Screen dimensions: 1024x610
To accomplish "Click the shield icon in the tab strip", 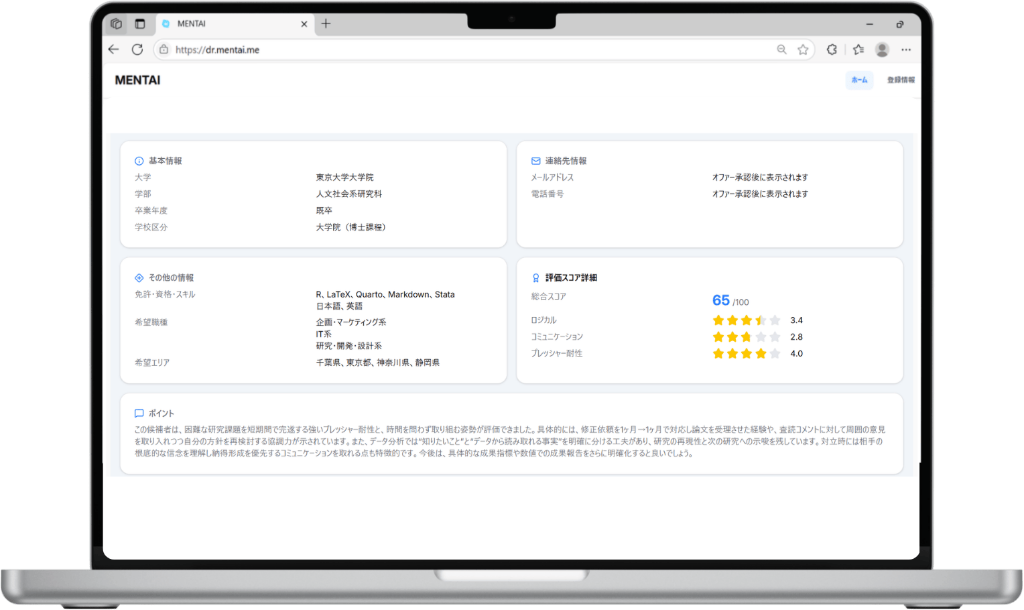I will tap(116, 22).
